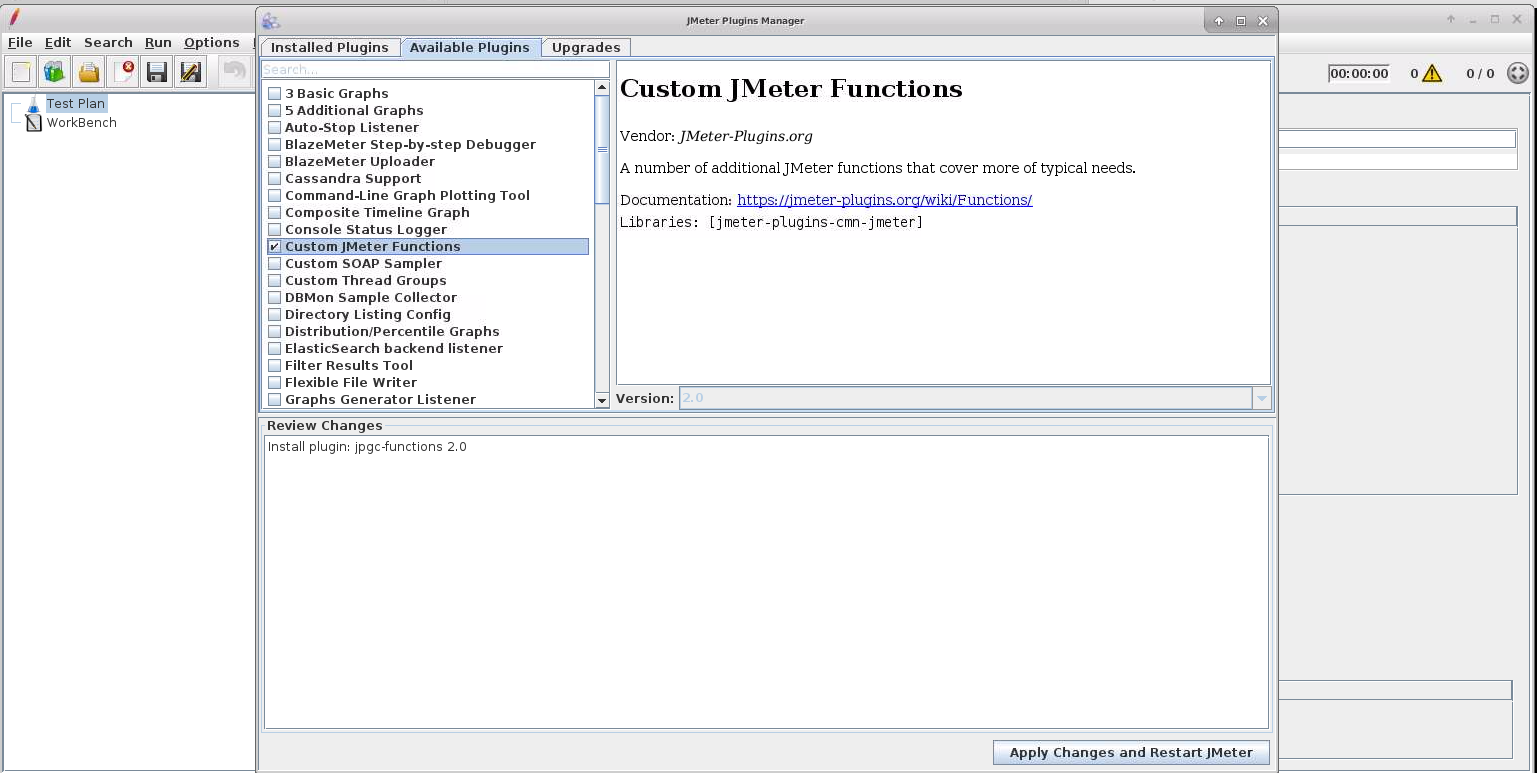Open the File menu

[x=20, y=43]
